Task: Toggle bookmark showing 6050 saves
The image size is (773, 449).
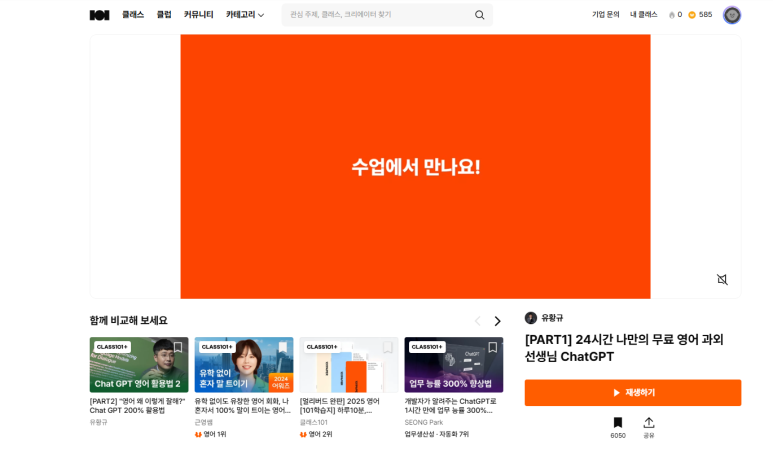Action: tap(618, 423)
